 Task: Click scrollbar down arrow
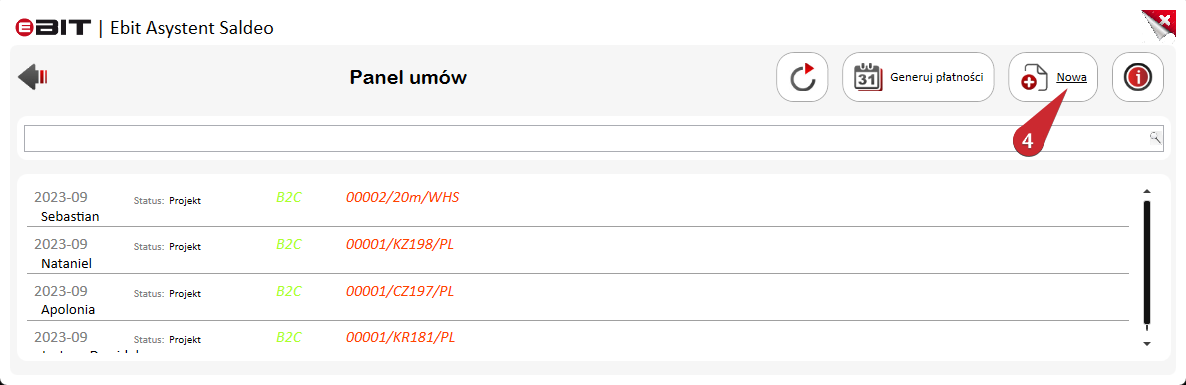1147,344
